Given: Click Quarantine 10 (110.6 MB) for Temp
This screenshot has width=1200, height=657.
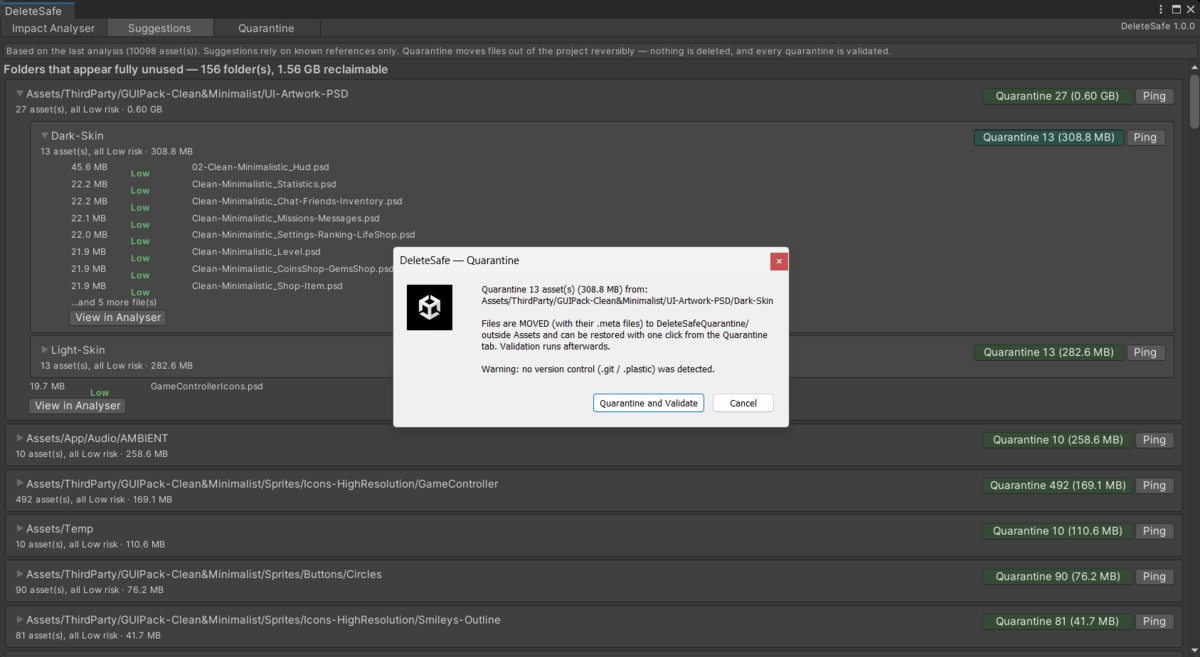Looking at the screenshot, I should [x=1058, y=531].
